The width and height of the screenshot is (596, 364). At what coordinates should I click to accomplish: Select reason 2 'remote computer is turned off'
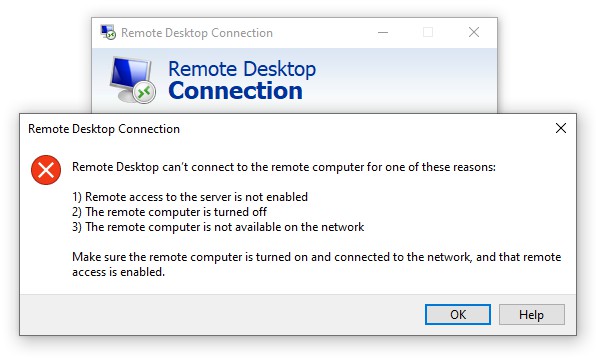(x=169, y=212)
